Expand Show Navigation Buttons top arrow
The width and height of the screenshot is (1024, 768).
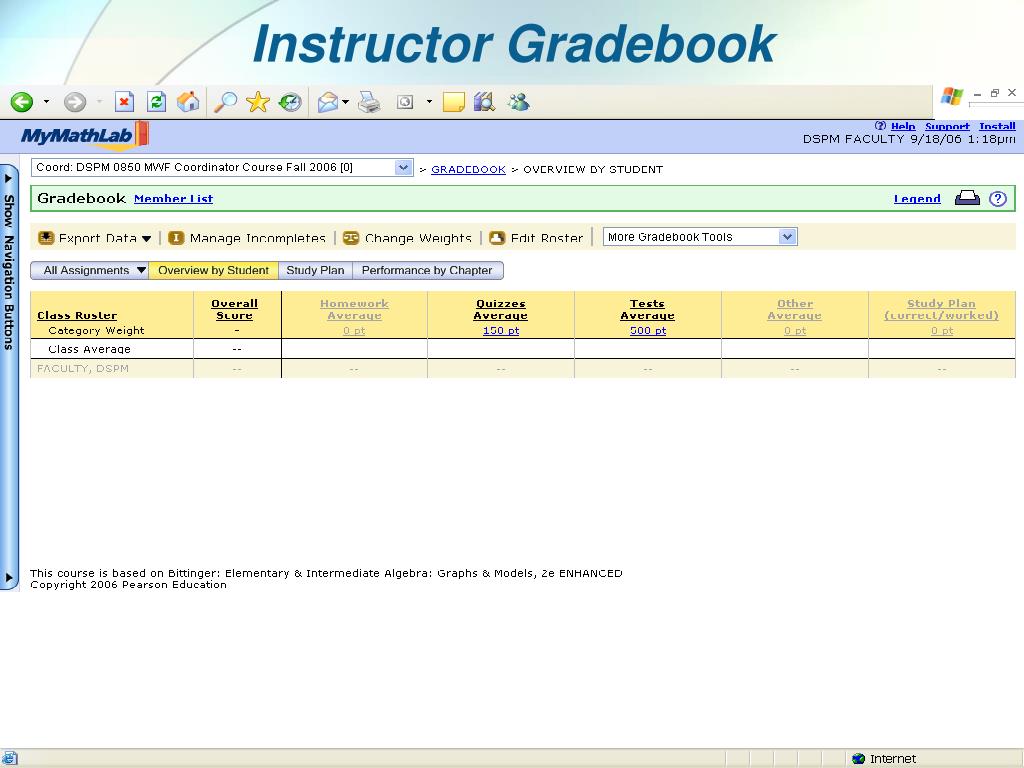click(8, 178)
